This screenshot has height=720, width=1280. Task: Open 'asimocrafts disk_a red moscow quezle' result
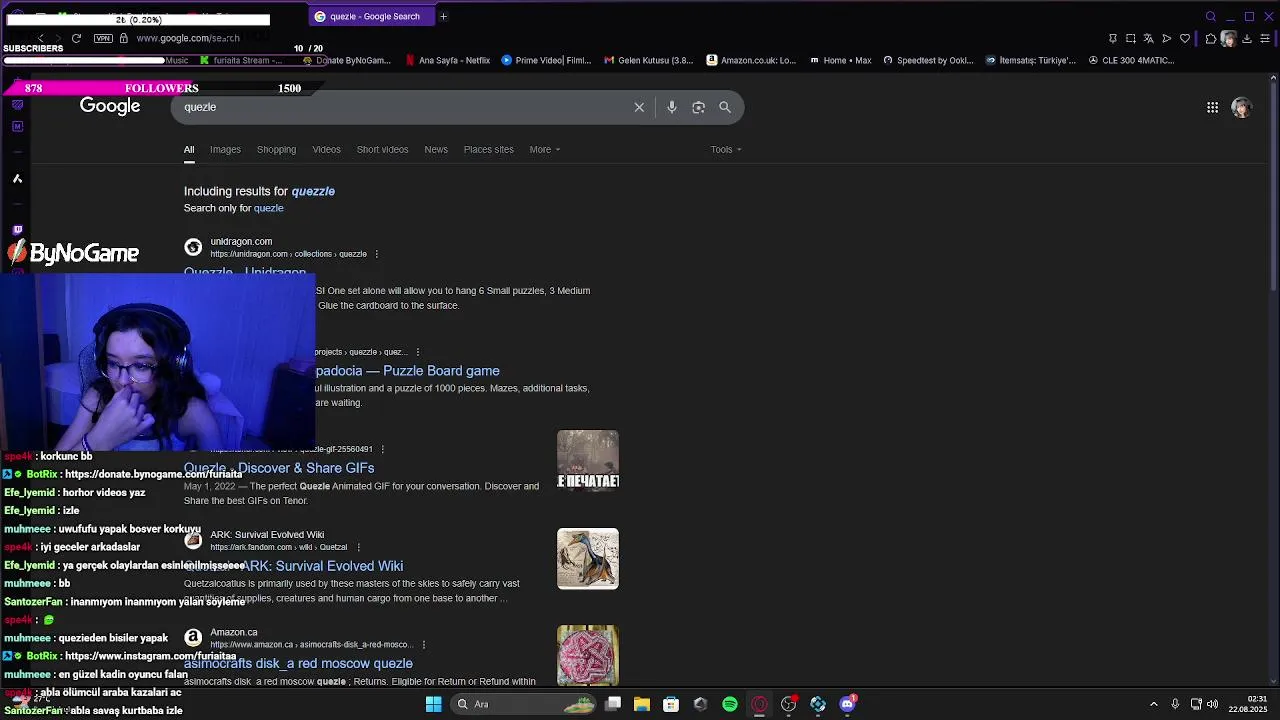point(298,663)
